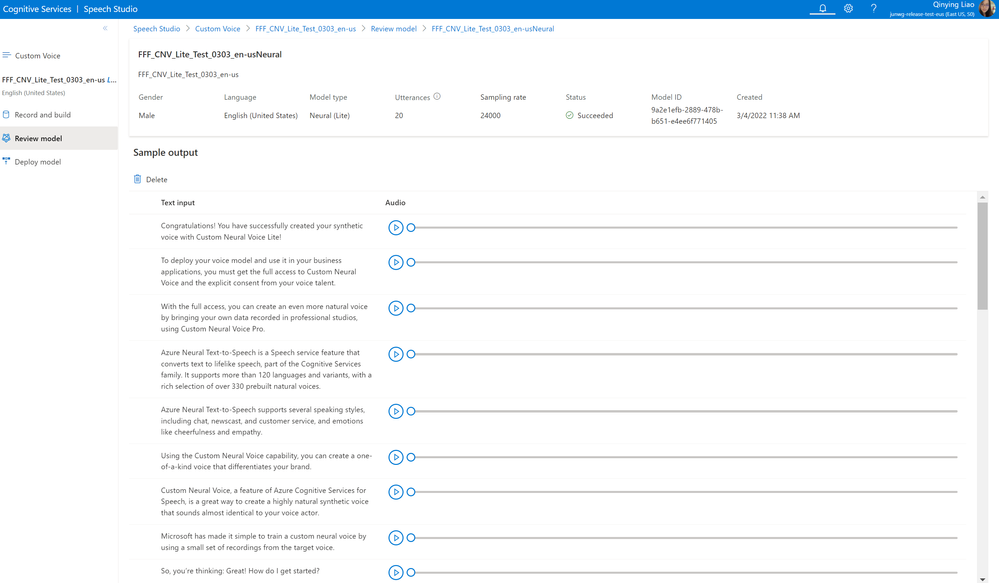Open the user profile avatar

click(x=987, y=8)
